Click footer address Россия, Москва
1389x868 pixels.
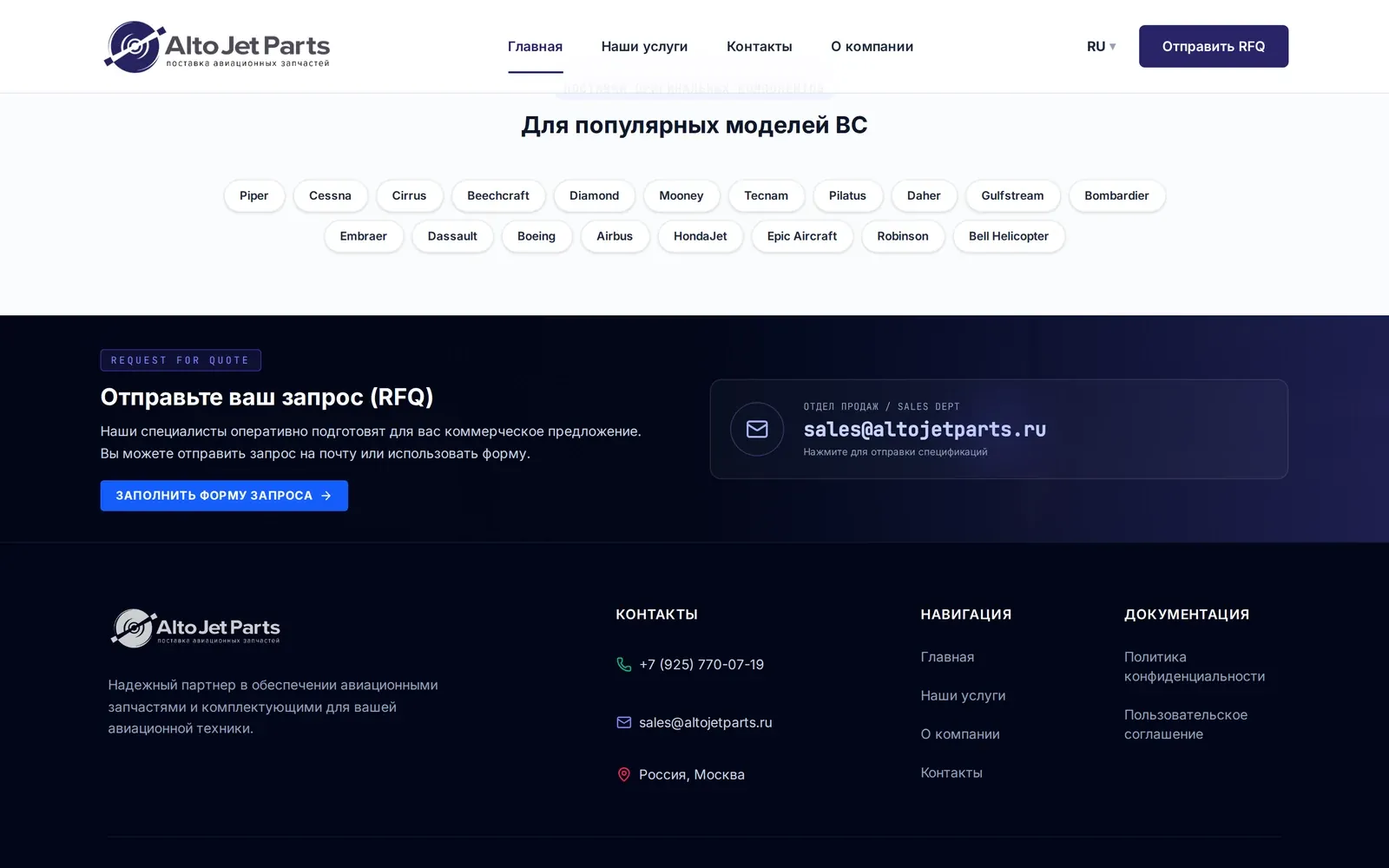(x=692, y=774)
